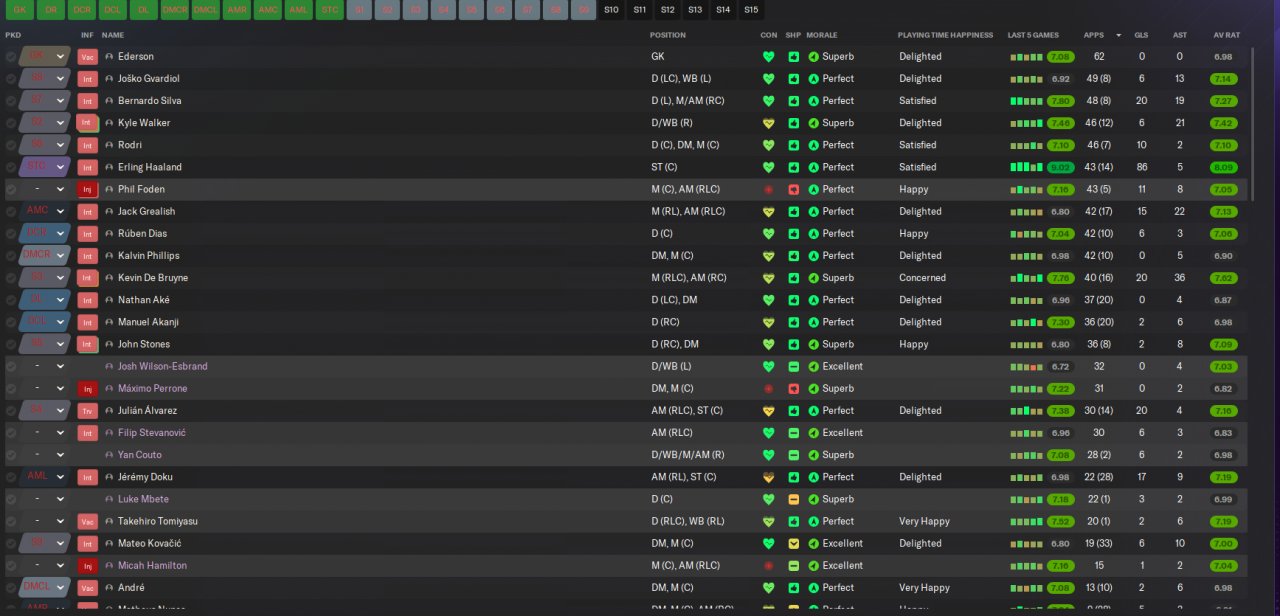
Task: Sort by PLAYING TIME HAPPINESS header
Action: (x=945, y=35)
